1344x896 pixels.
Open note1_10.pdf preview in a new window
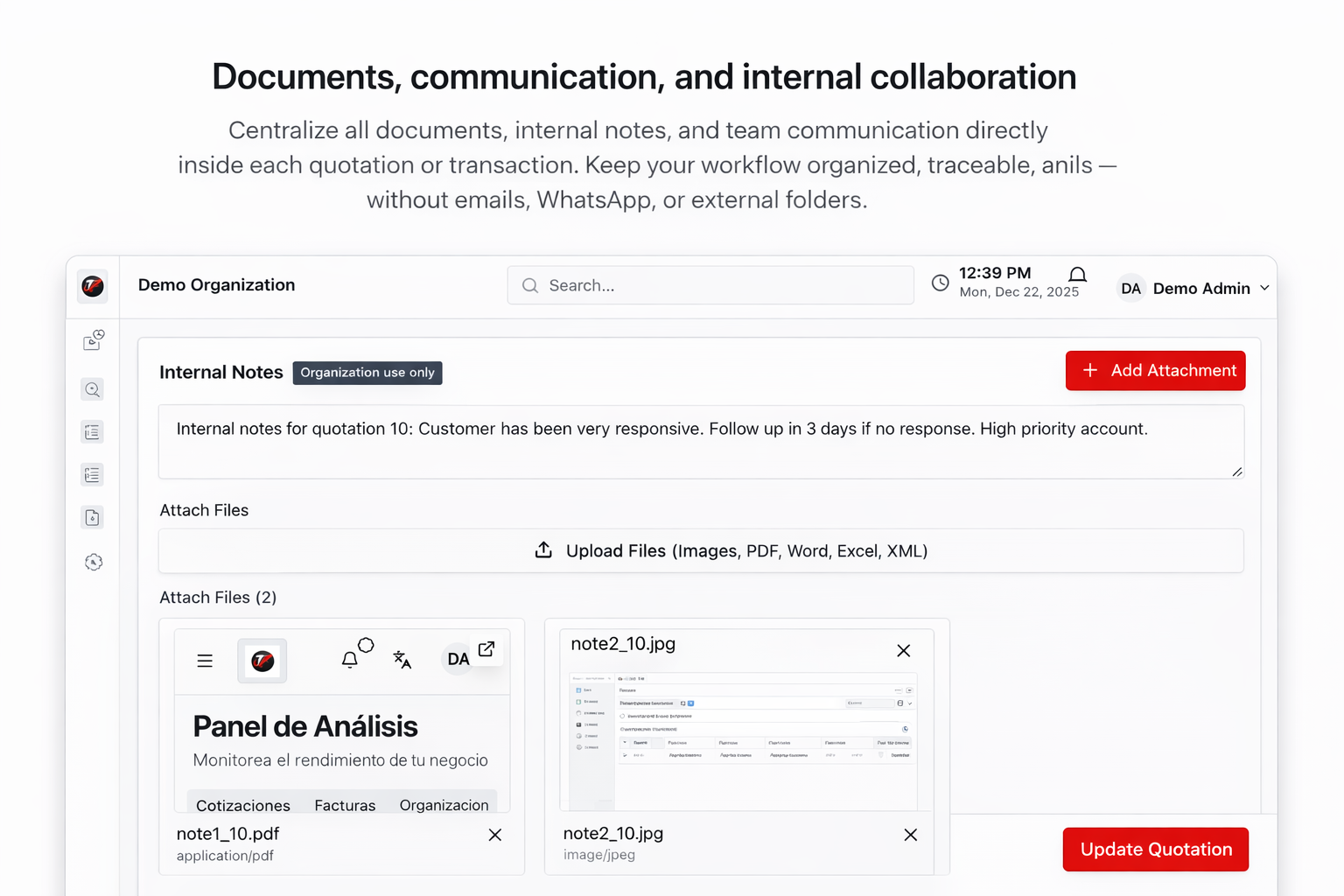[486, 649]
